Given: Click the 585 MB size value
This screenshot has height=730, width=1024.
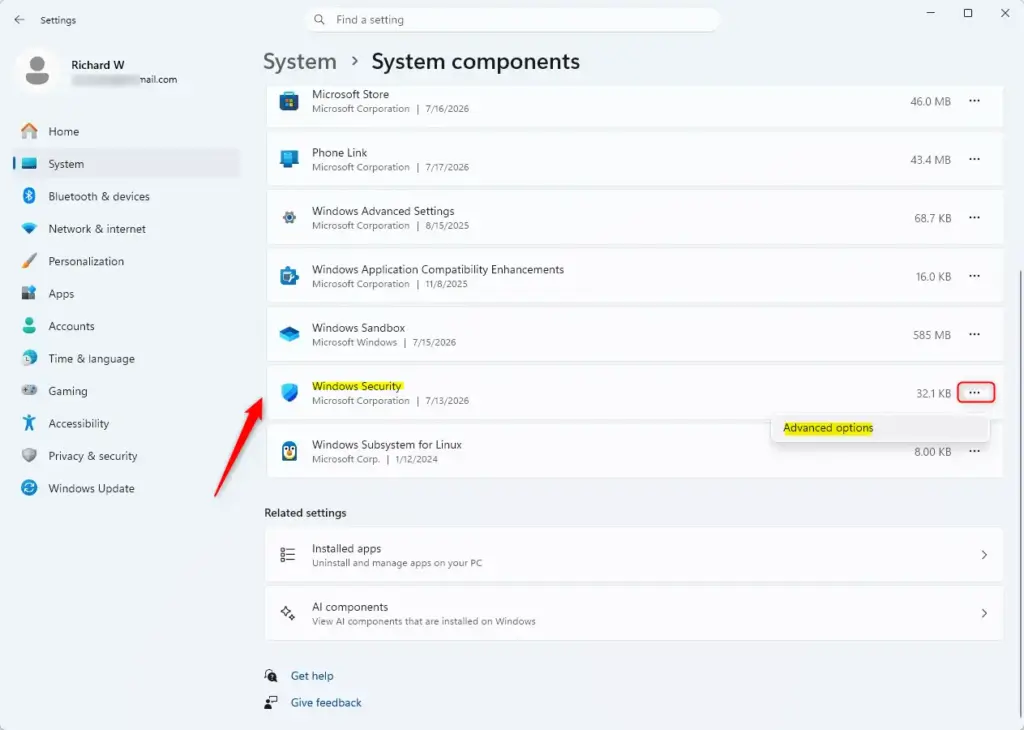Looking at the screenshot, I should [x=931, y=335].
